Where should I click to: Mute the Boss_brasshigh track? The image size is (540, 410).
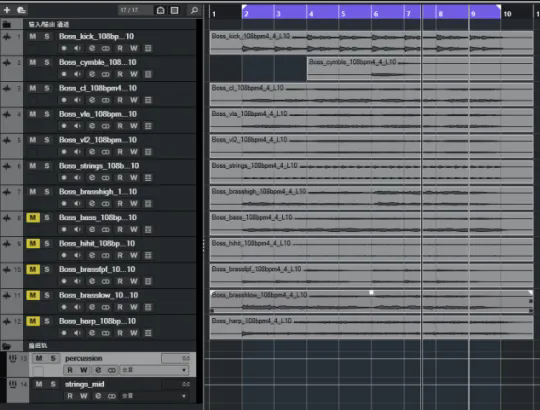(33, 192)
